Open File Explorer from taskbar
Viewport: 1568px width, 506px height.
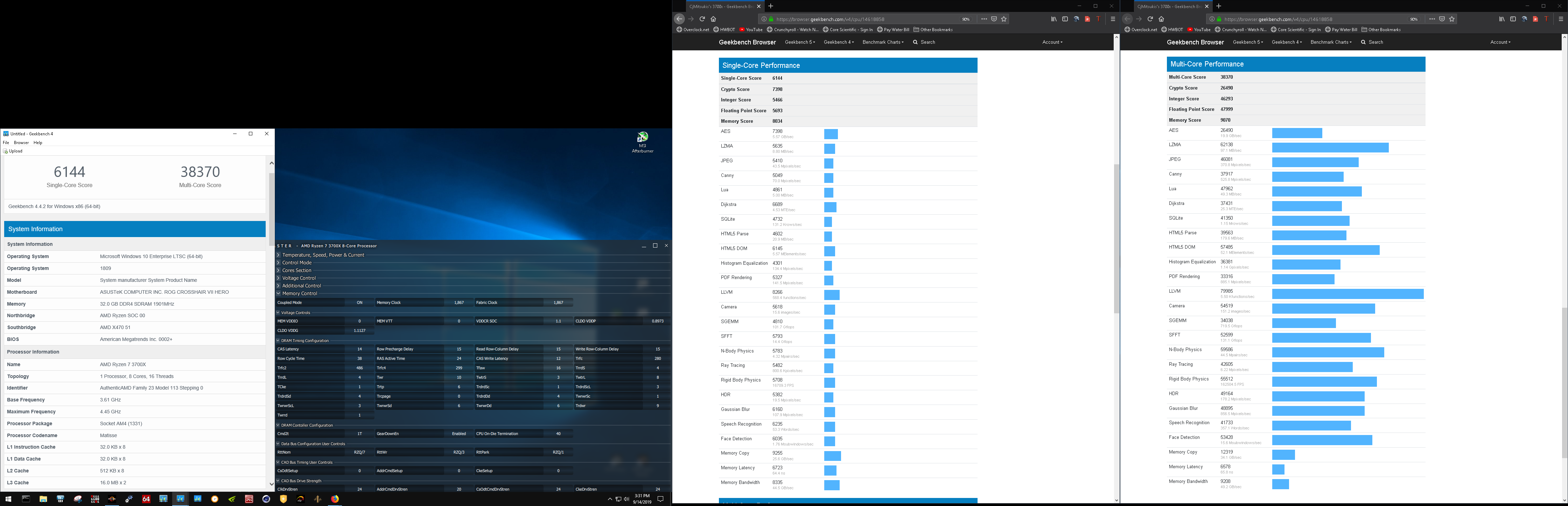[x=43, y=499]
